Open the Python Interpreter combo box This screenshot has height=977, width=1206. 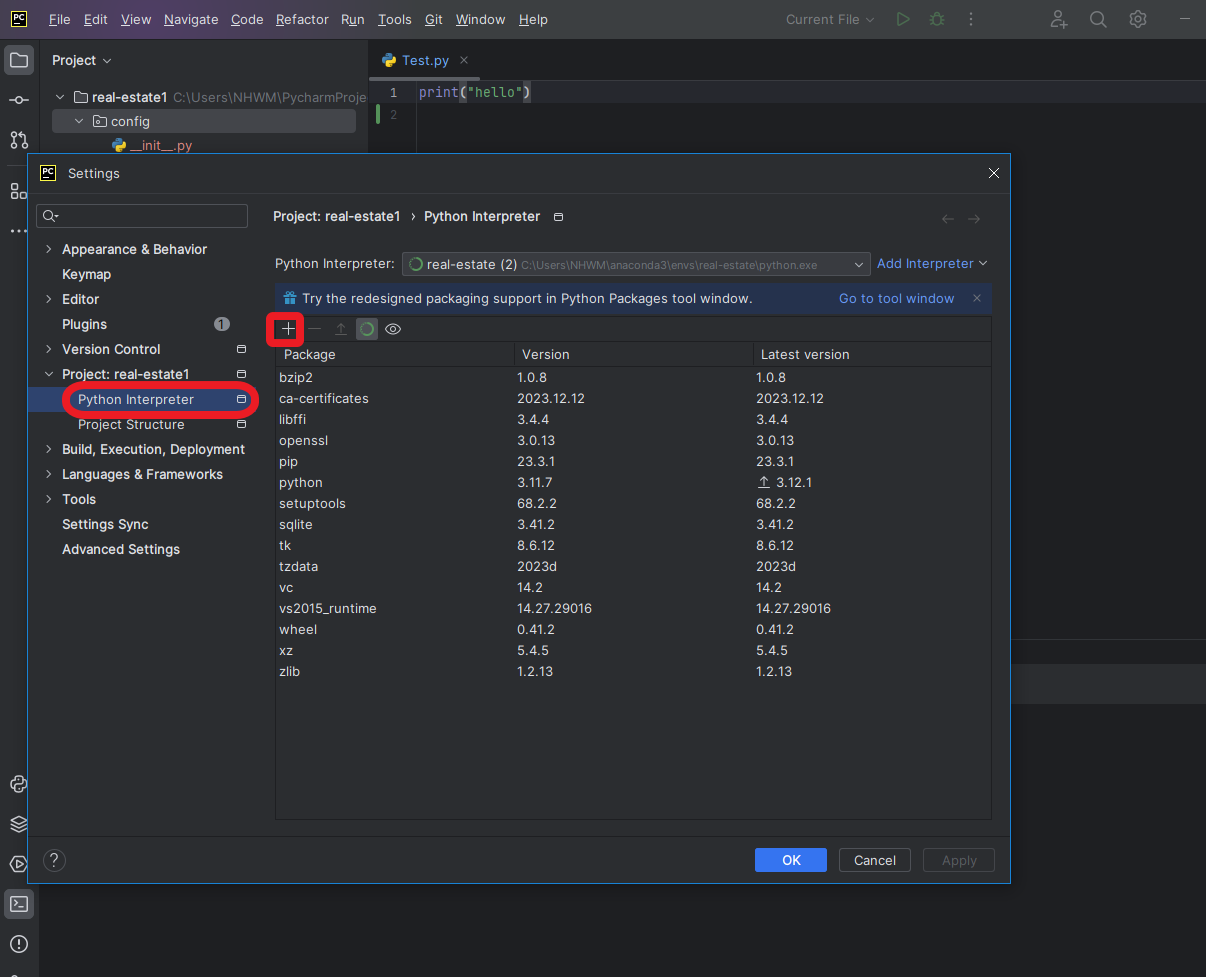(x=636, y=264)
